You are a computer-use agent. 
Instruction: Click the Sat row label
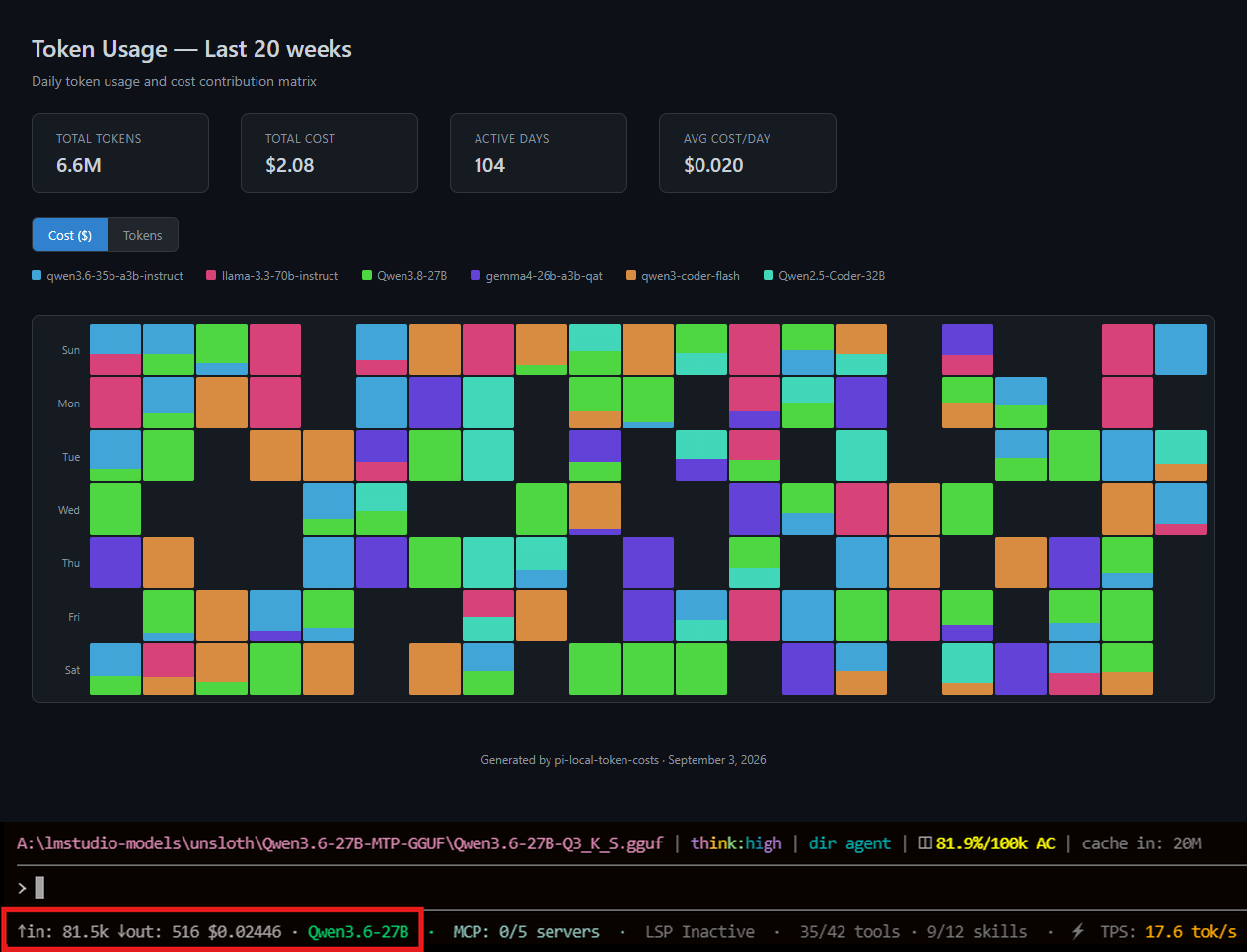pyautogui.click(x=72, y=670)
